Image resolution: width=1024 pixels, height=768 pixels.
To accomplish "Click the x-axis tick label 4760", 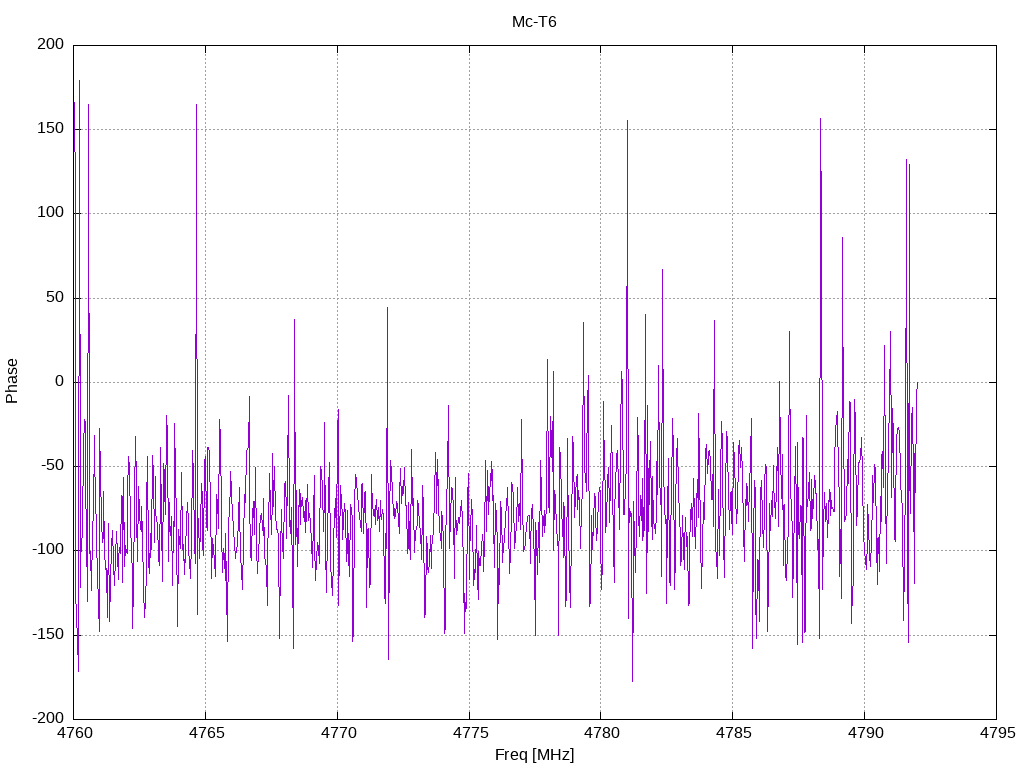I will coord(74,733).
